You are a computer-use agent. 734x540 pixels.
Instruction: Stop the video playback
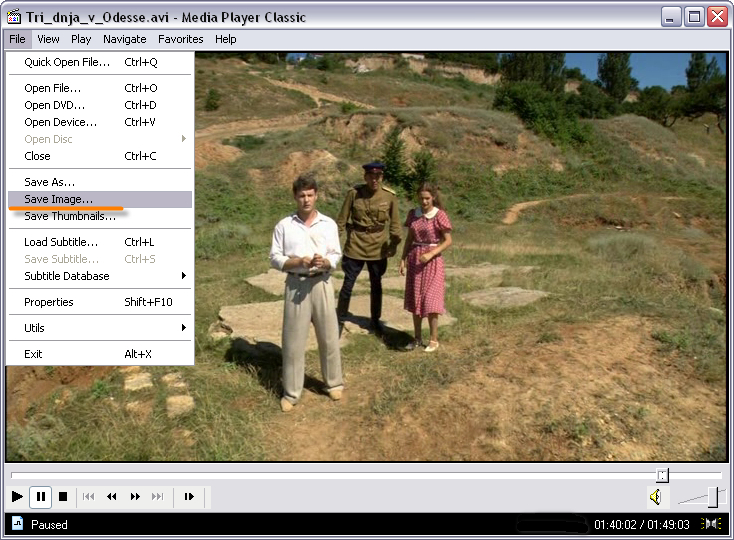coord(63,496)
